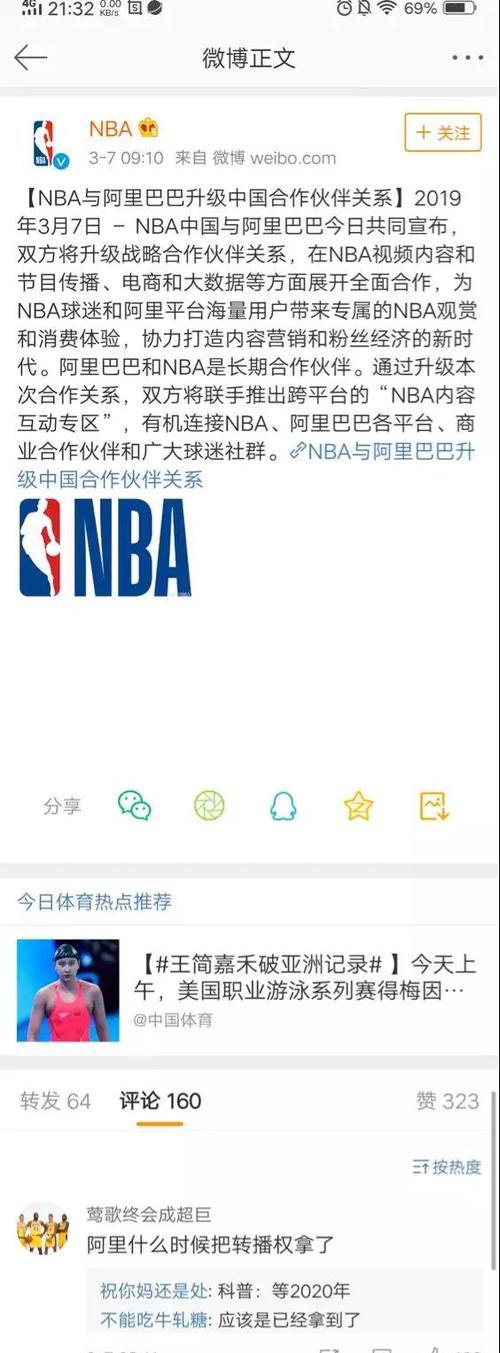This screenshot has height=1353, width=500.
Task: Select the 评论 160 tab
Action: tap(160, 1101)
